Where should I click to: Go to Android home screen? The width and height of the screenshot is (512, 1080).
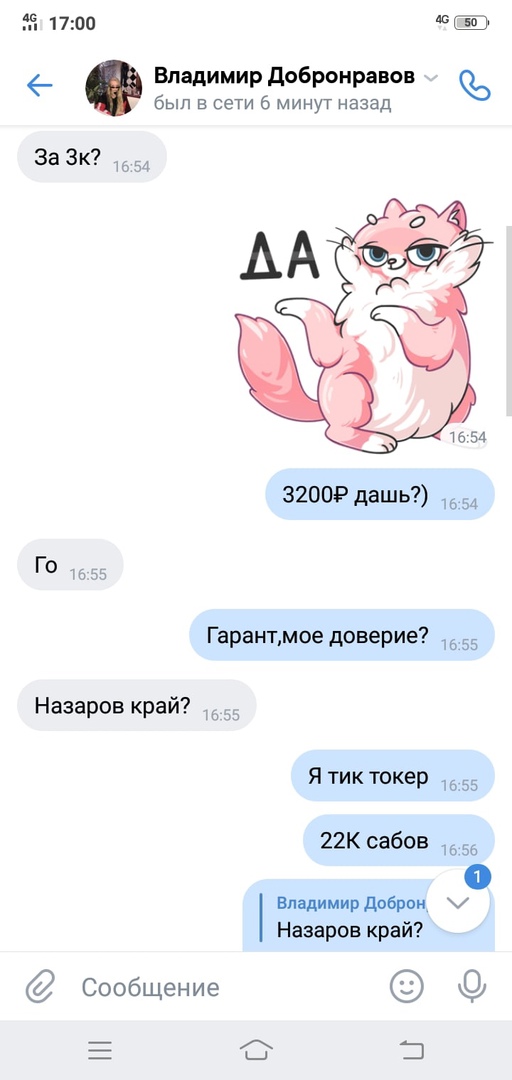[x=256, y=1050]
